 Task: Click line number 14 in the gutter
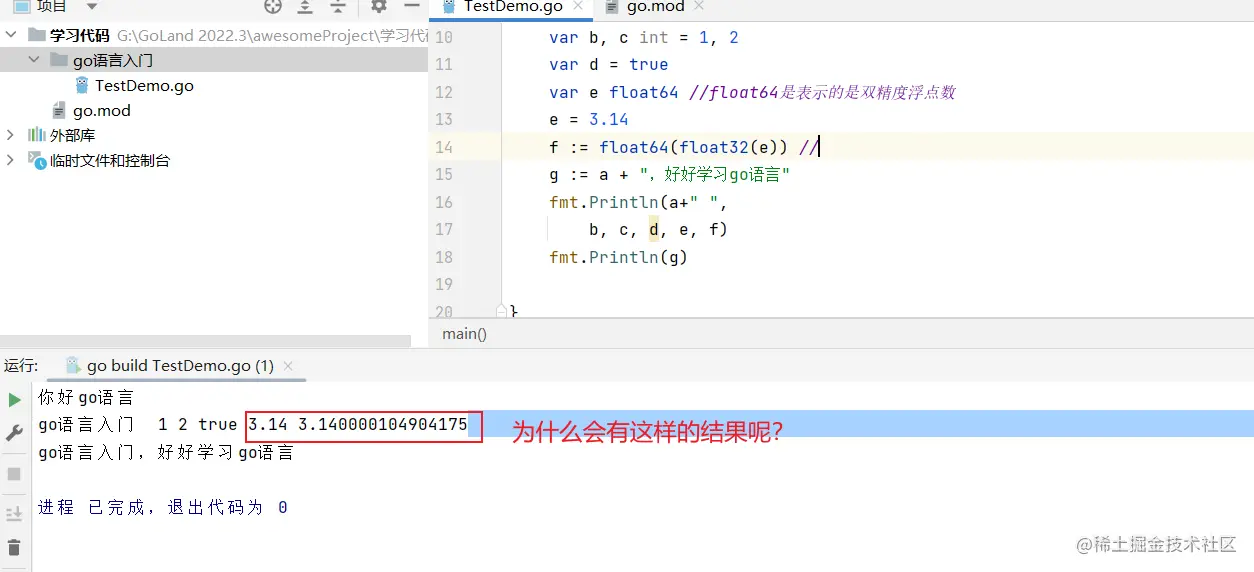coord(443,147)
